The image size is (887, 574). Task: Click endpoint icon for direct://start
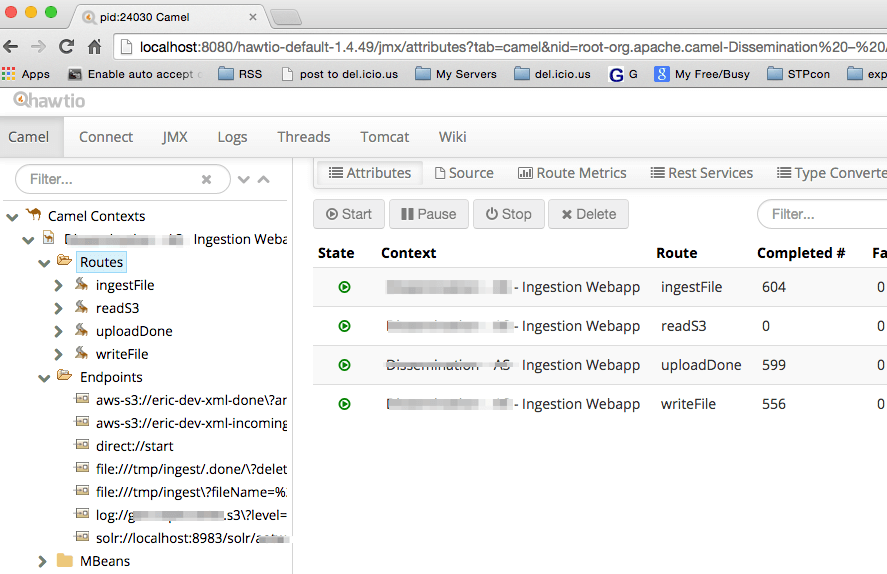pyautogui.click(x=82, y=445)
